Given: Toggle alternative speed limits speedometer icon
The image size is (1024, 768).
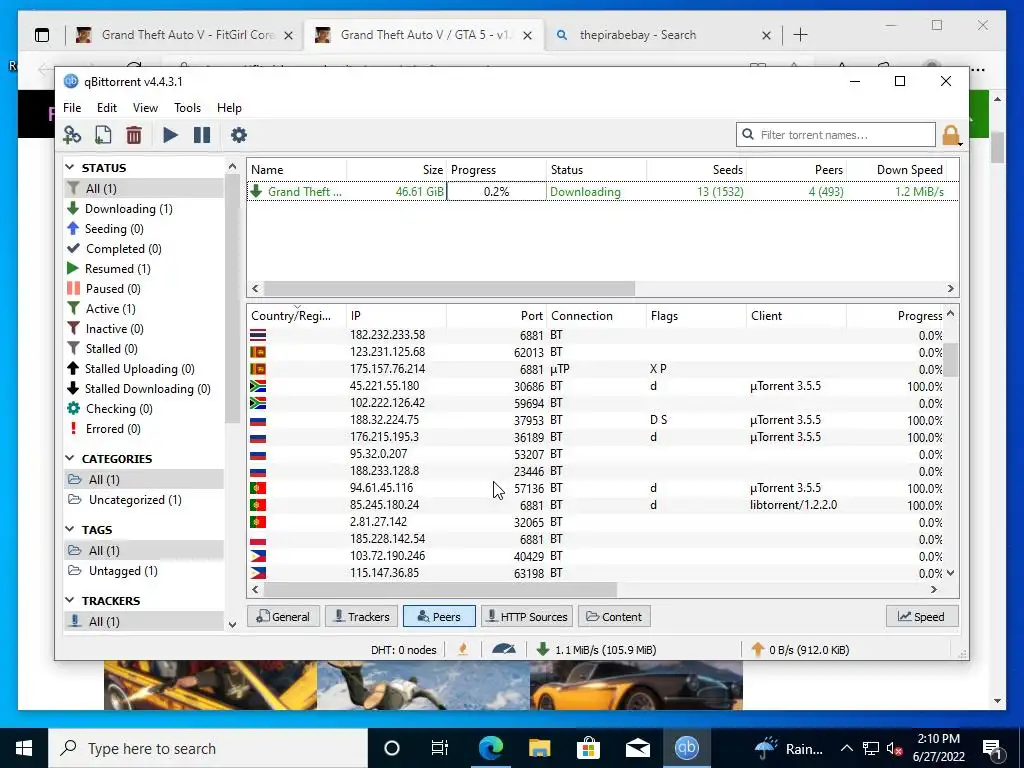Looking at the screenshot, I should pyautogui.click(x=504, y=649).
